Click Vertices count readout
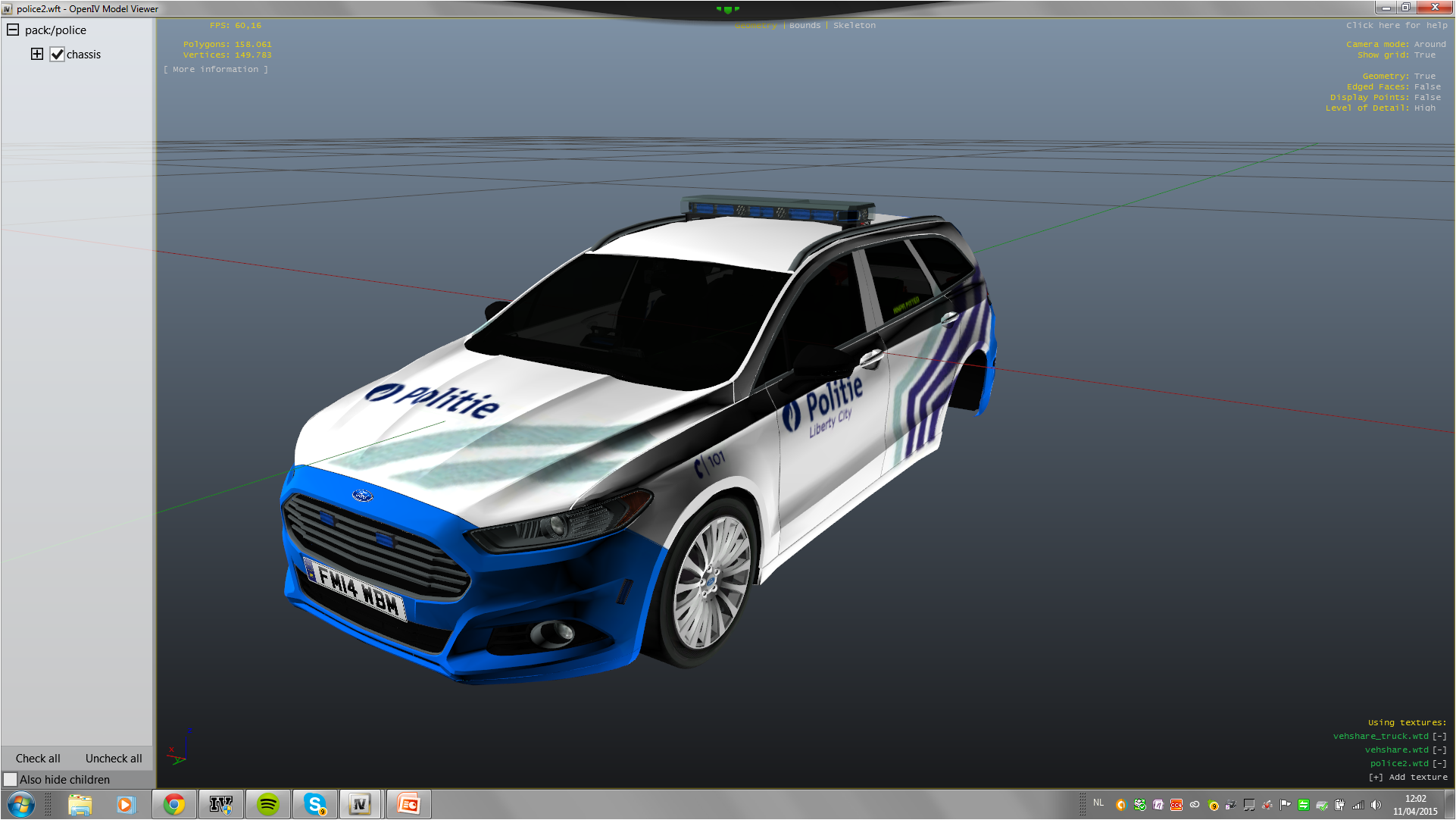Screen dimensions: 1456x820 227,55
